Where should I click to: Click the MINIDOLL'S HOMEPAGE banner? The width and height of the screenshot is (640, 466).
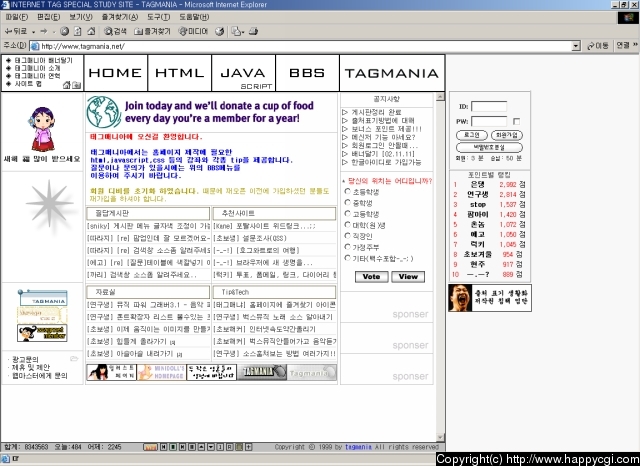pos(161,372)
